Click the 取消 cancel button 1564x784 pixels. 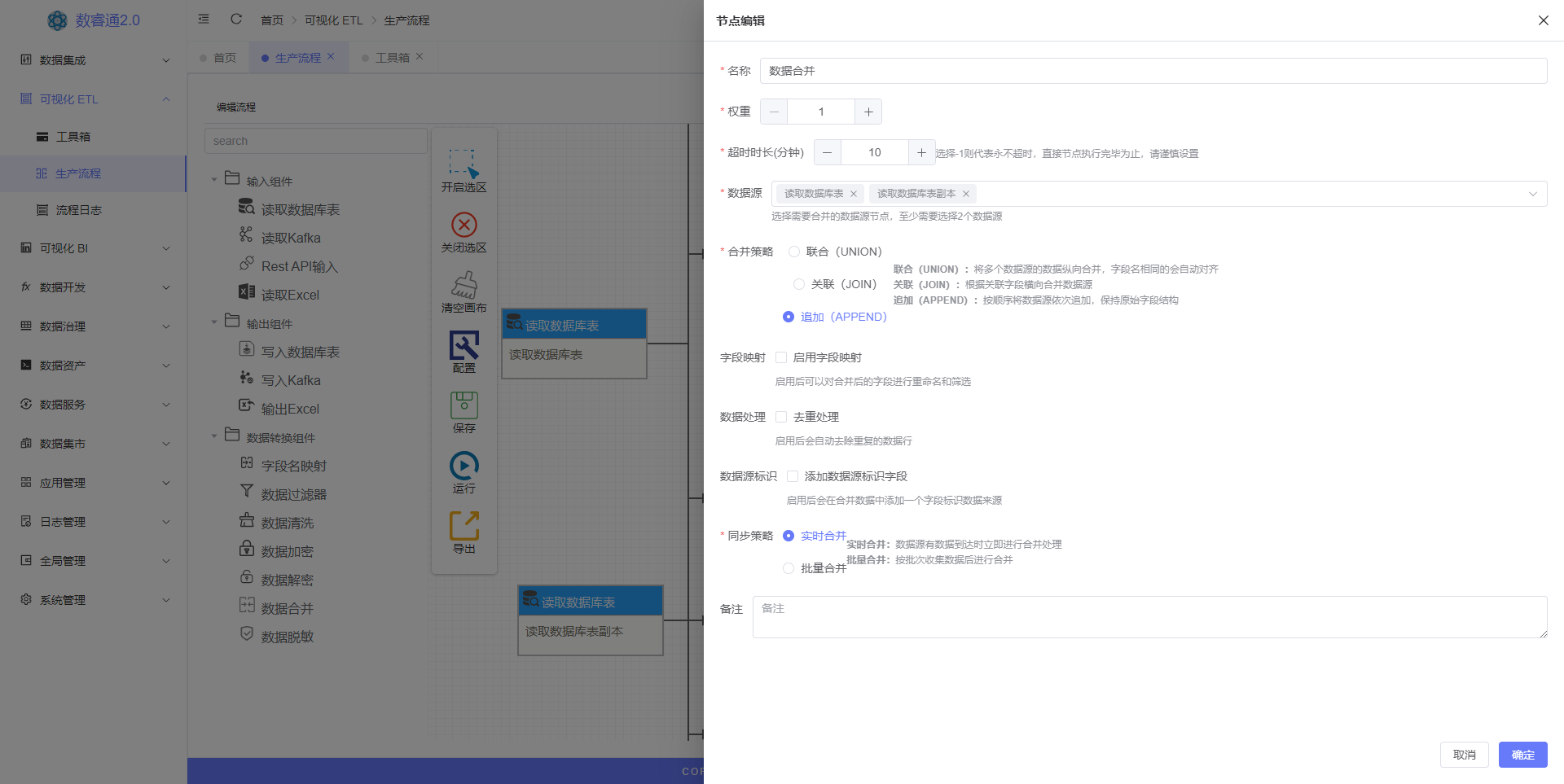(x=1464, y=755)
